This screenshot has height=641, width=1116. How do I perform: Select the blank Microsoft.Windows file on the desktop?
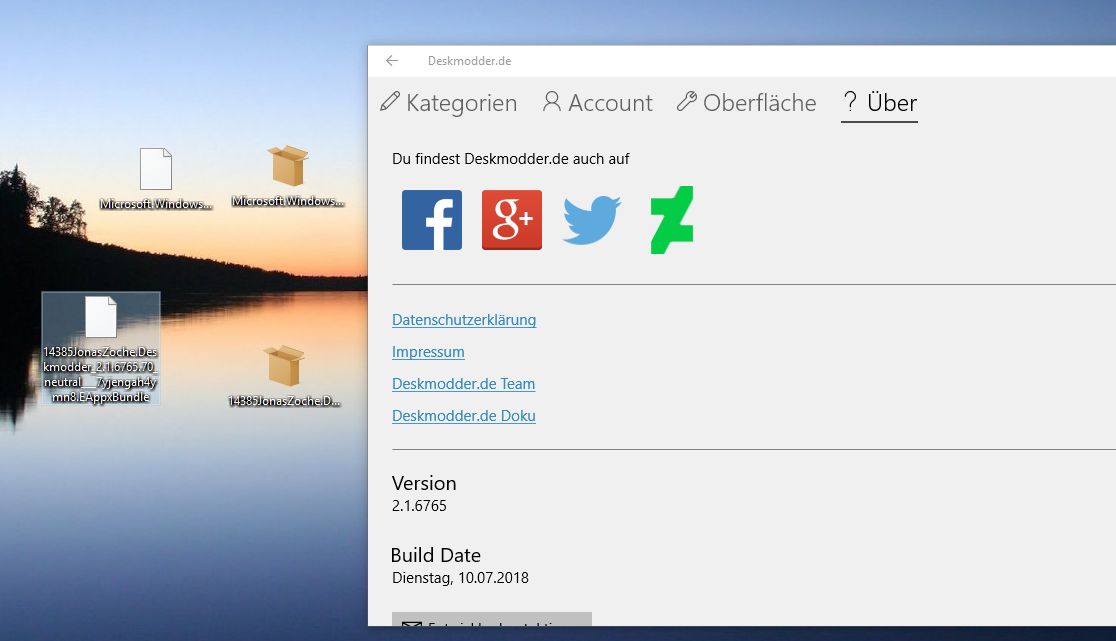tap(156, 179)
